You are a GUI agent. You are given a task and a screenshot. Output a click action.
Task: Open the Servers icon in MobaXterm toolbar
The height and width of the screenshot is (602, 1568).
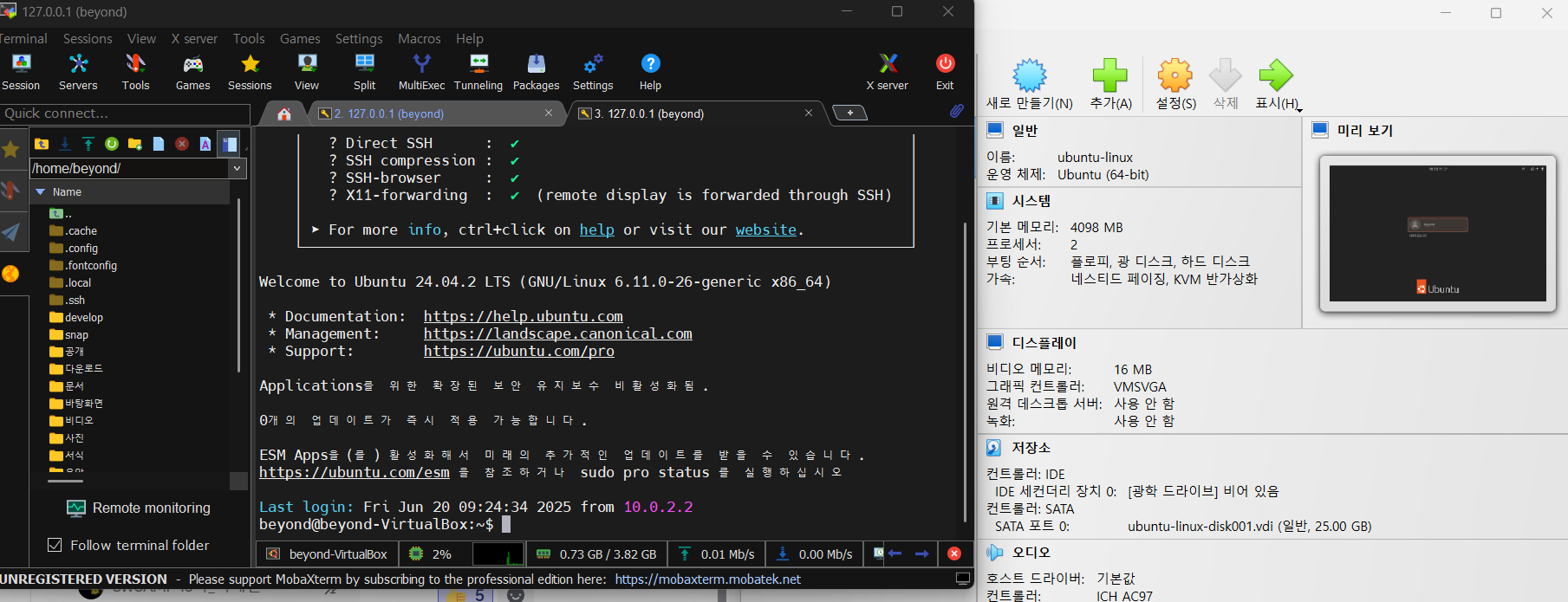click(x=78, y=72)
